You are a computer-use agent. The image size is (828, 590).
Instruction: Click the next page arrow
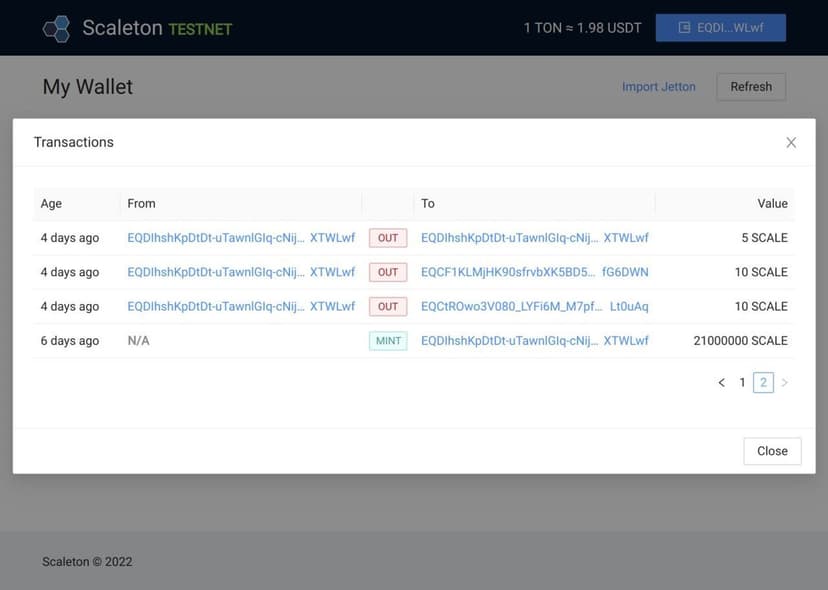[785, 383]
